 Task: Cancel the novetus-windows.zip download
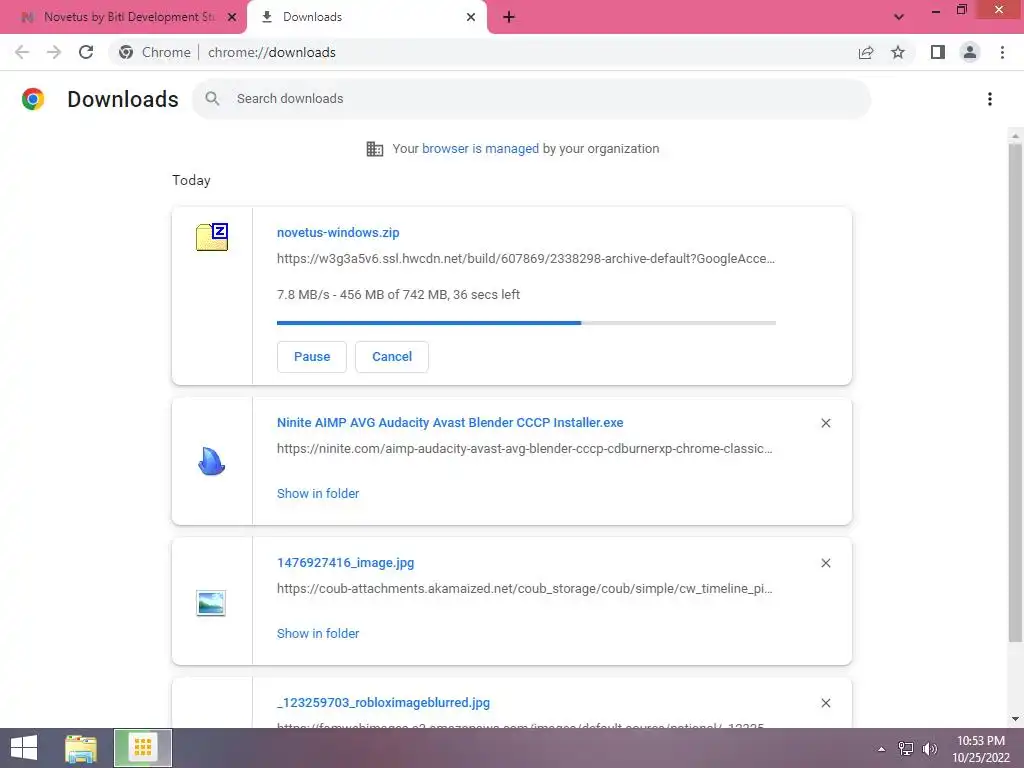(392, 357)
